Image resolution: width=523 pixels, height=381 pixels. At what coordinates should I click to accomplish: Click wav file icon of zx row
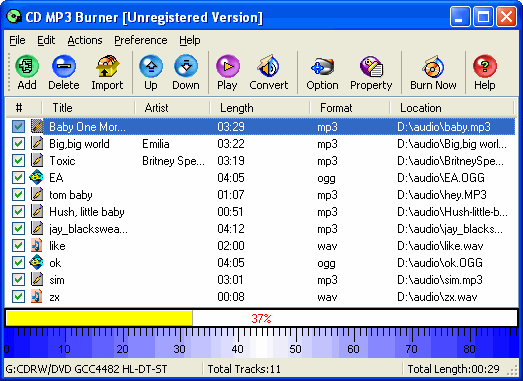pyautogui.click(x=36, y=297)
